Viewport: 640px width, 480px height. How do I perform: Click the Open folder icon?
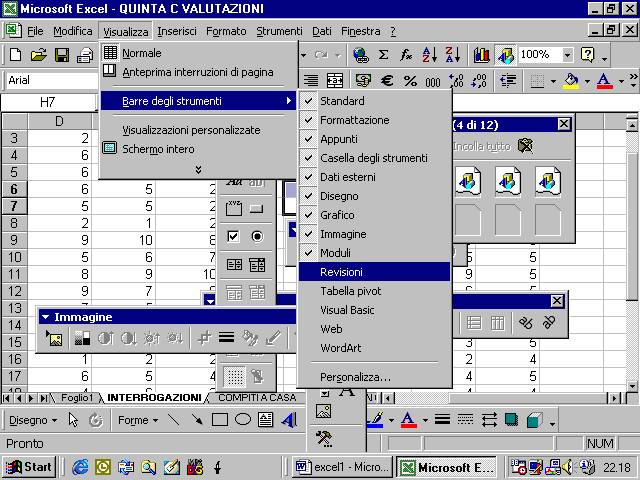[38, 55]
